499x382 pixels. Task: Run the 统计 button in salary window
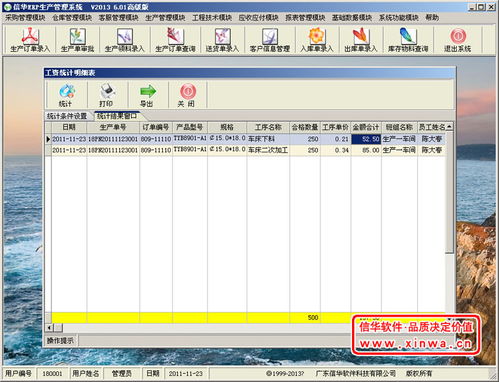click(x=66, y=95)
